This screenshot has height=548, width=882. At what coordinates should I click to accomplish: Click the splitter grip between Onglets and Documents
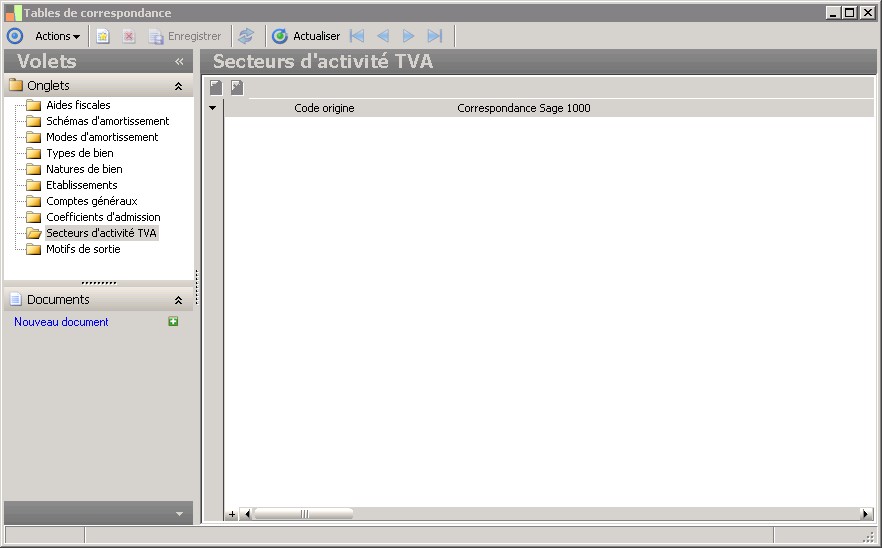click(99, 283)
